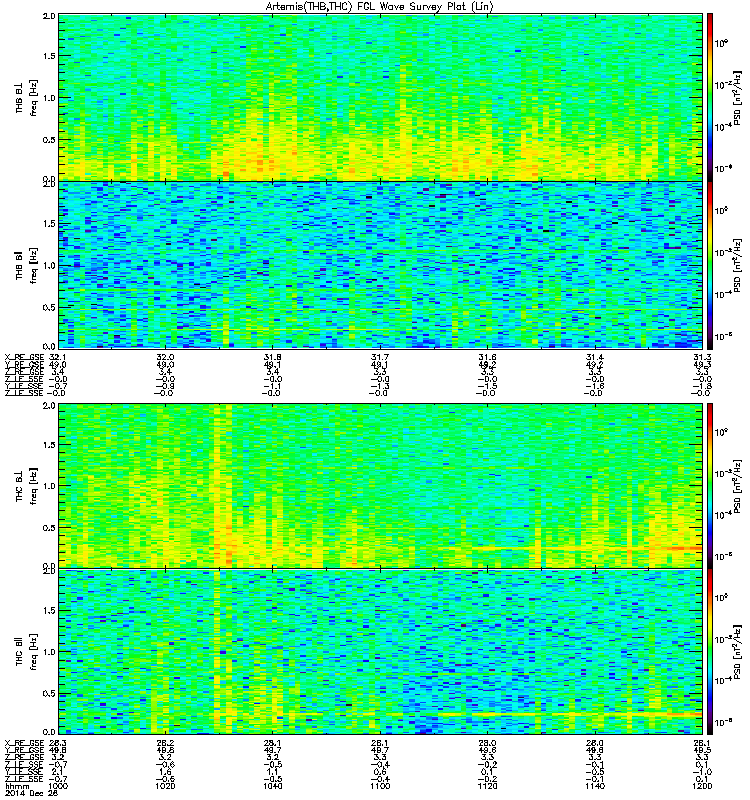Click the "PSD [nT²/Hz]" label of the bottom color bar
This screenshot has width=750, height=800.
[738, 652]
